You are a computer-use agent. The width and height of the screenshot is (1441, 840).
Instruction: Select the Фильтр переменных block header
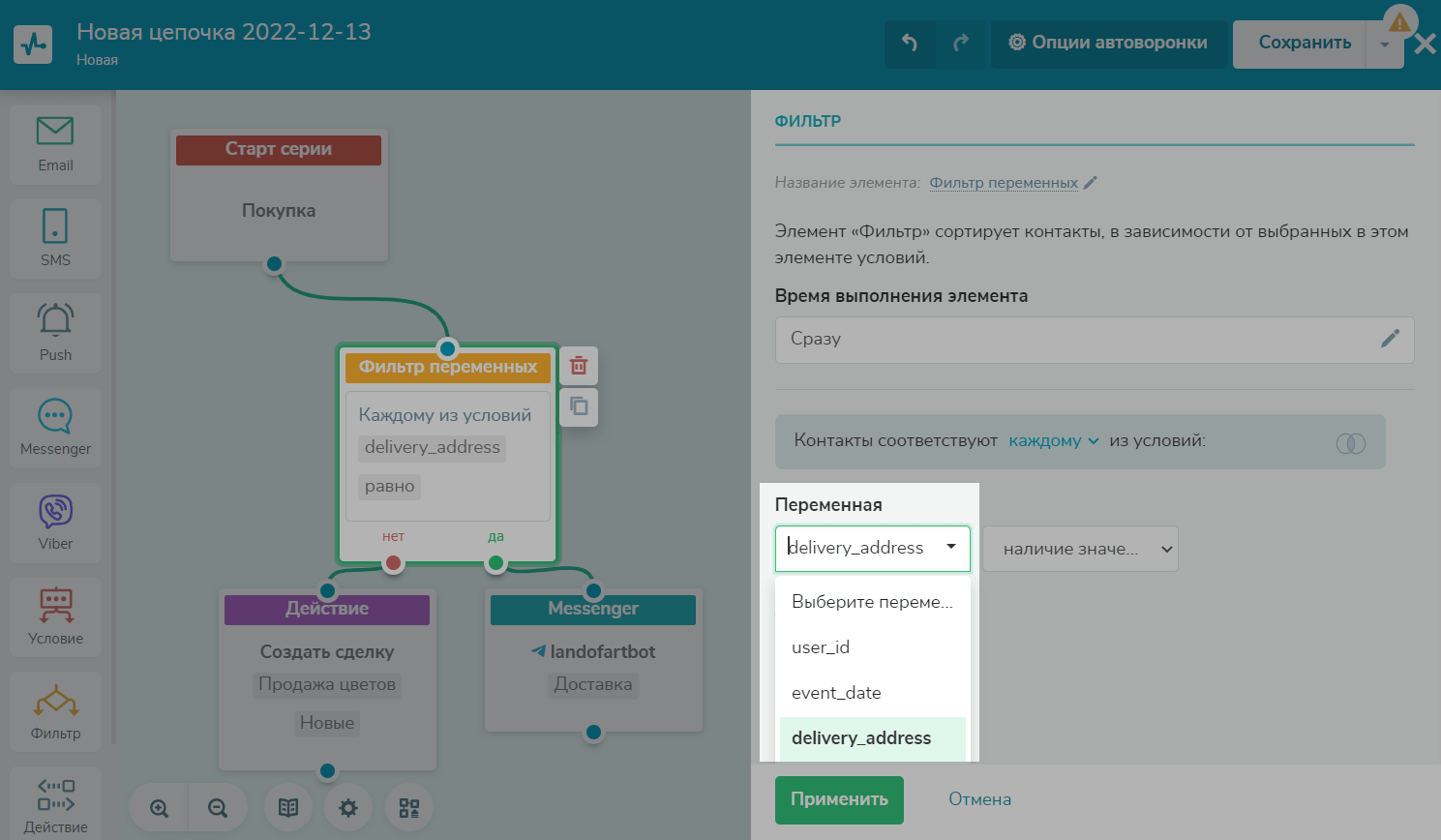[448, 368]
